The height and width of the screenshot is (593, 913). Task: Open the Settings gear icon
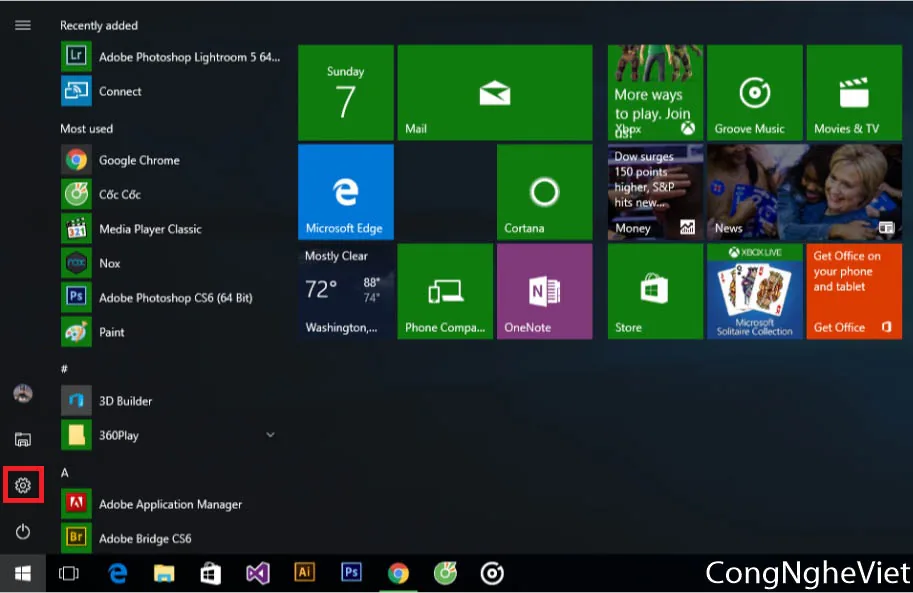(x=23, y=485)
